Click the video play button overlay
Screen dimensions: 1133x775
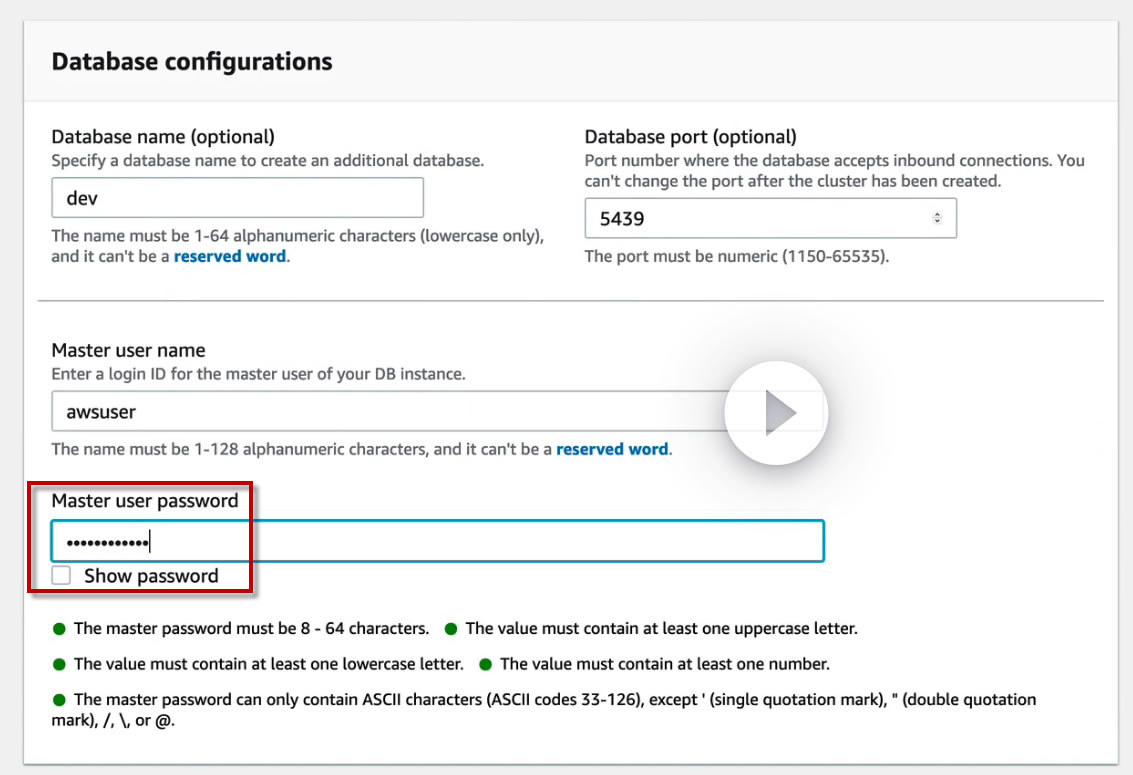tap(776, 412)
